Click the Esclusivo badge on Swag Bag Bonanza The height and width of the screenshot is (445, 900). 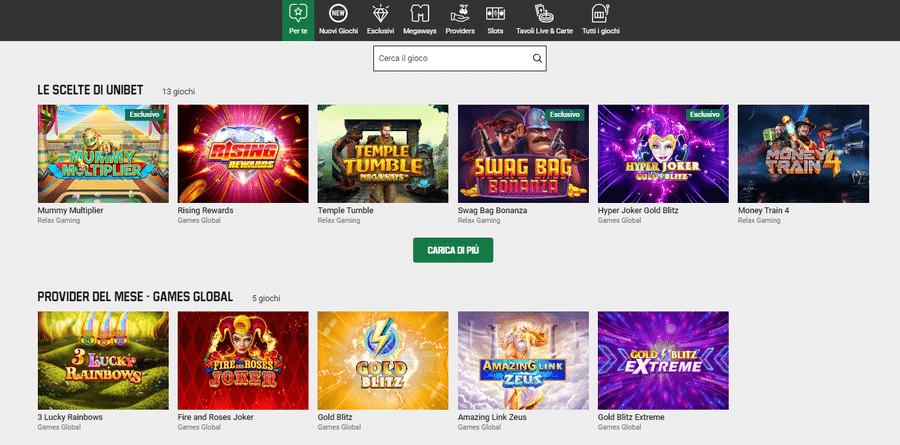[565, 115]
